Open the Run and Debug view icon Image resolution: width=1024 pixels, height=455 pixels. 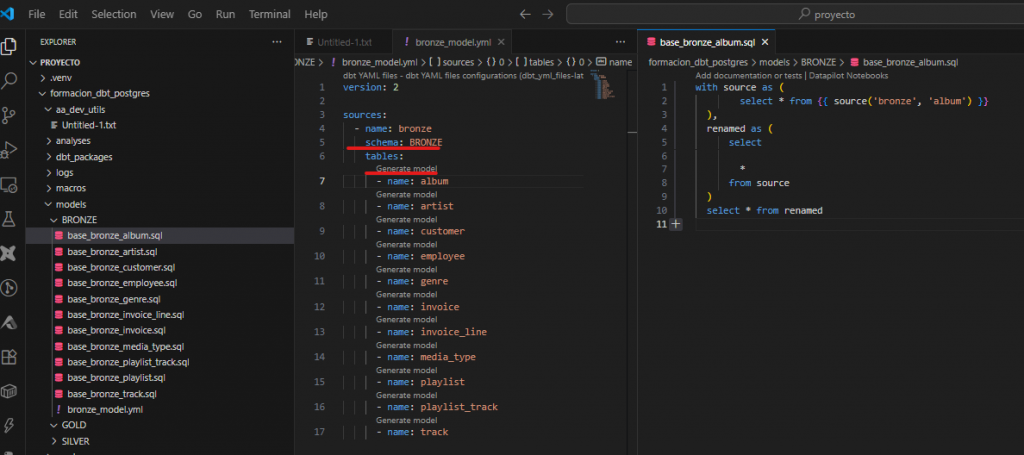pyautogui.click(x=10, y=150)
